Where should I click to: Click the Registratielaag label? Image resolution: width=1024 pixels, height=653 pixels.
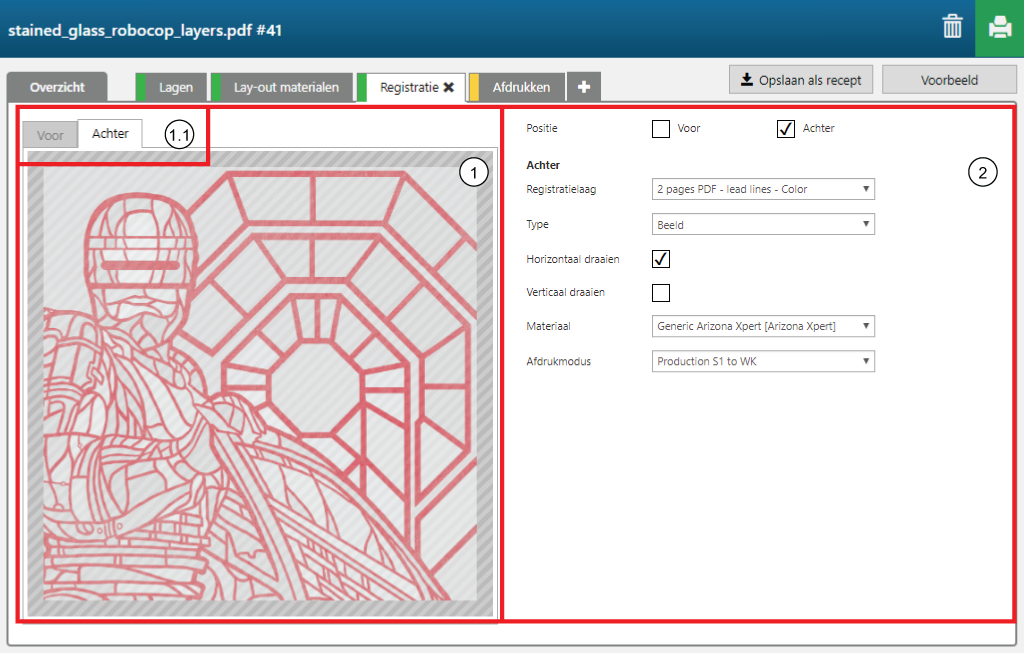click(561, 189)
